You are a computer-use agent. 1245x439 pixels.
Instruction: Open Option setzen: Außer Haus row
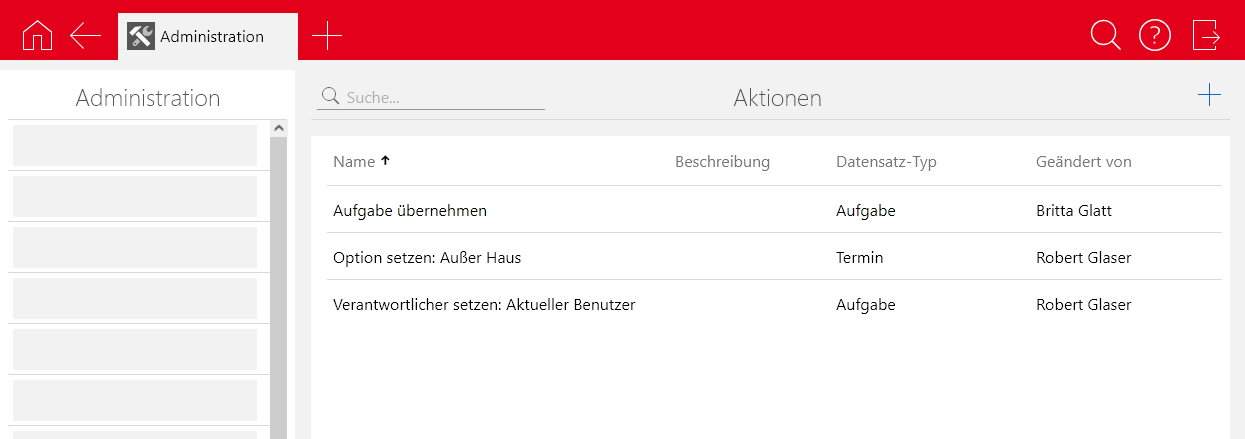(427, 258)
